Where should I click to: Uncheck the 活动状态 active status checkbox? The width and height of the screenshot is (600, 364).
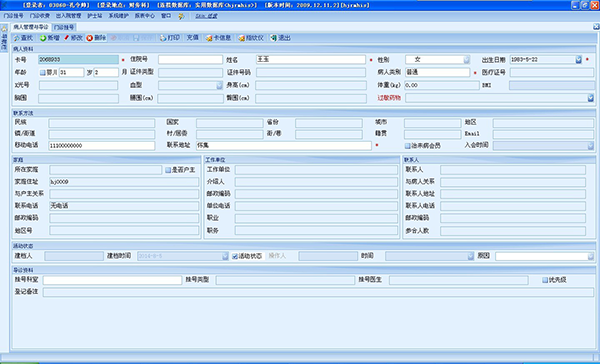click(x=235, y=256)
